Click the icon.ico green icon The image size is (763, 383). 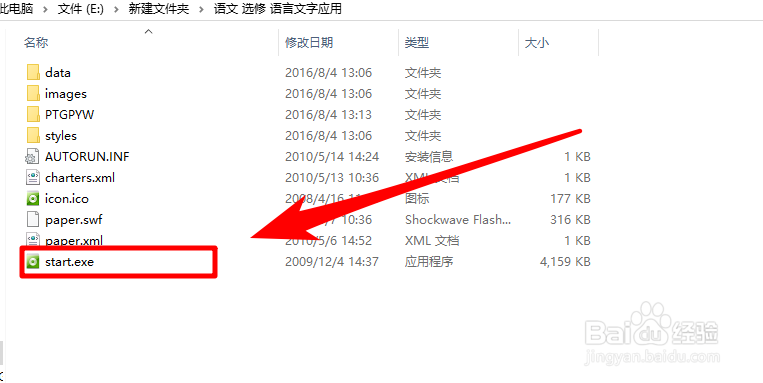point(32,199)
